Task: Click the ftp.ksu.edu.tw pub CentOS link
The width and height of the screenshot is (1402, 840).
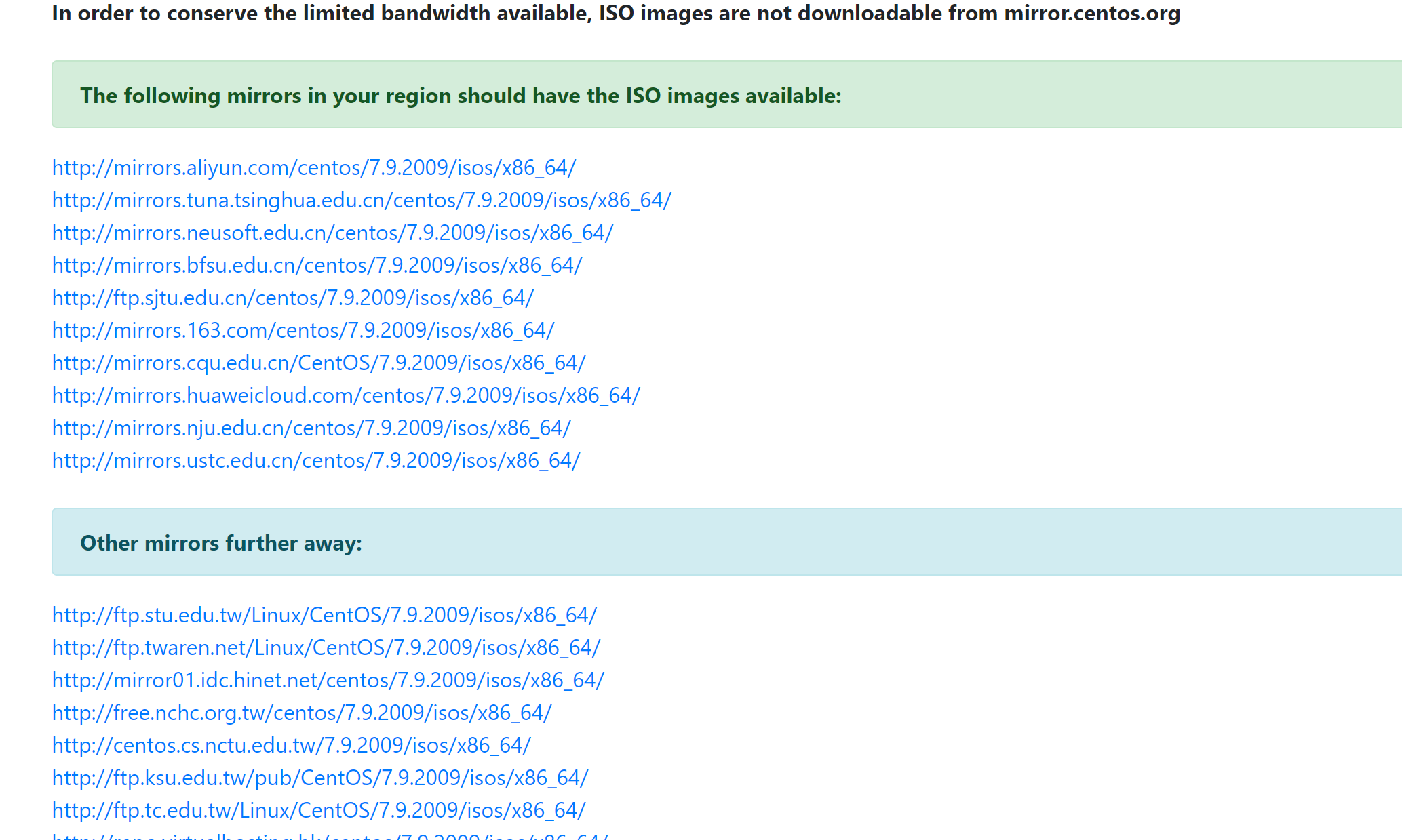Action: click(x=320, y=778)
